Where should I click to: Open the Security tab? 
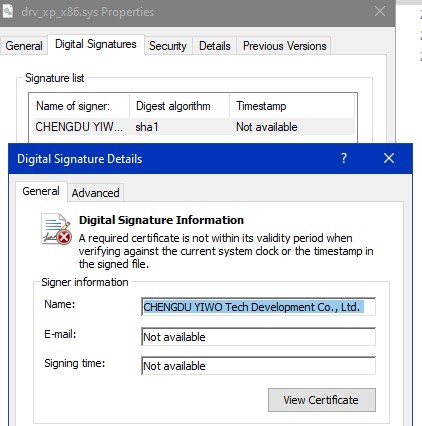[x=168, y=46]
